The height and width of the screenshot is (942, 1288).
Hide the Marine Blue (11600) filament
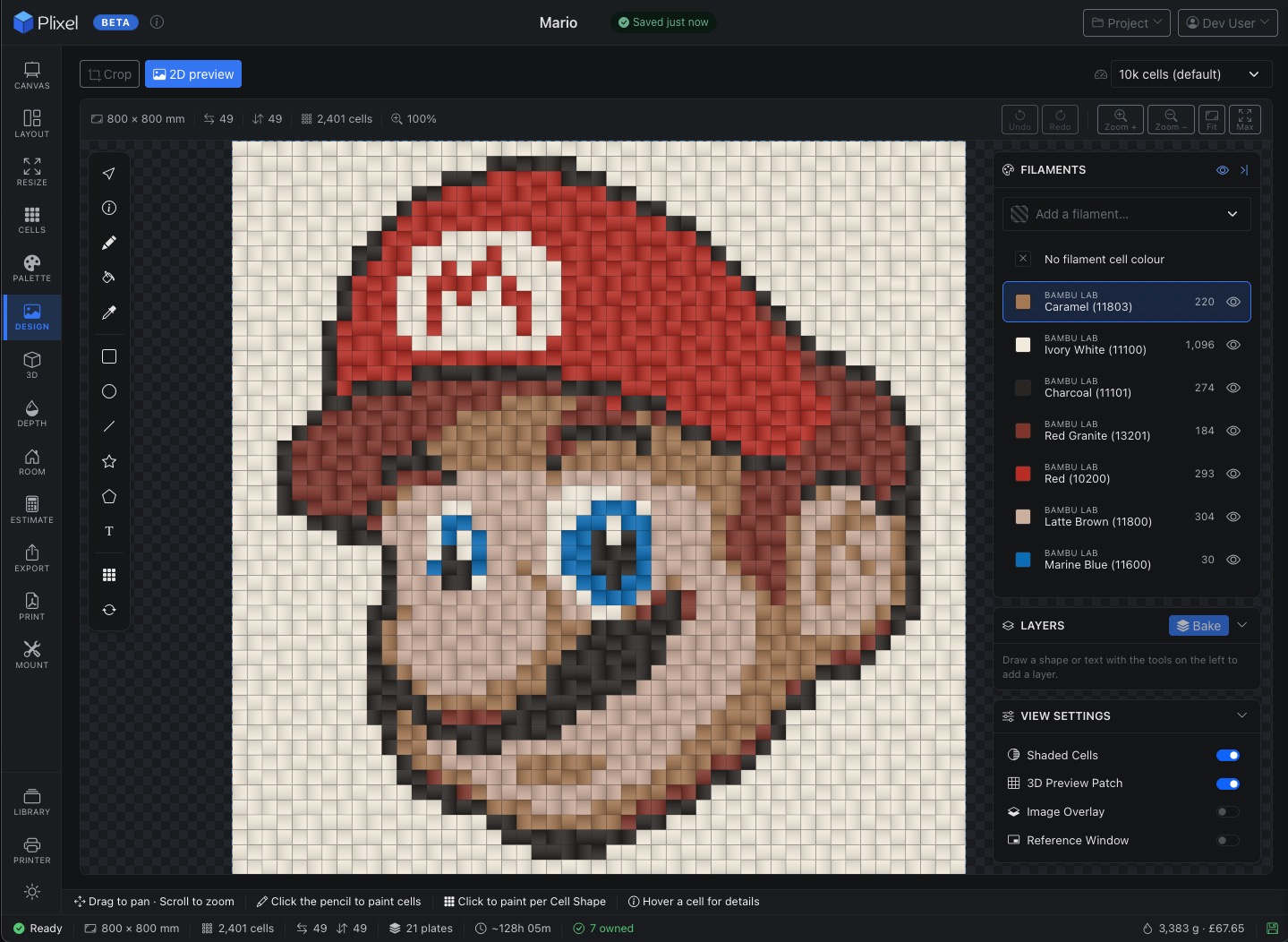coord(1233,560)
